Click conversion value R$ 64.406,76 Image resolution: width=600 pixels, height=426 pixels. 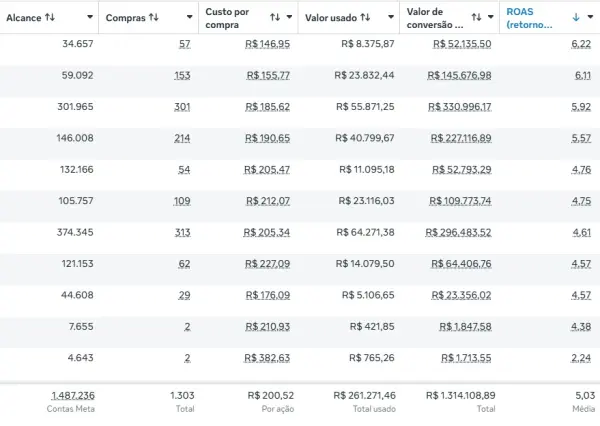tap(461, 264)
